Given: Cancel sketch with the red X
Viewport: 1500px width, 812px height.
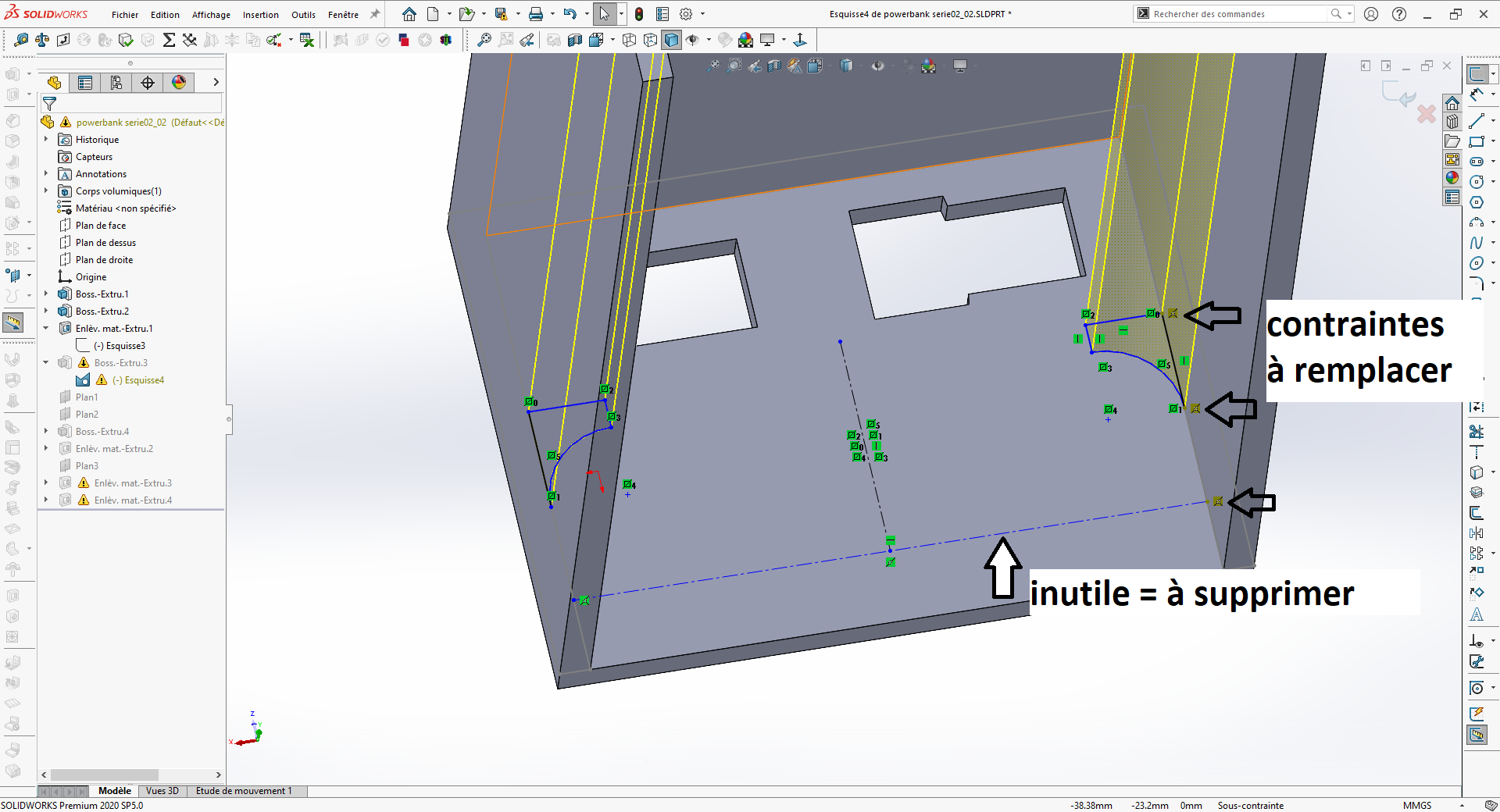Looking at the screenshot, I should 1427,114.
